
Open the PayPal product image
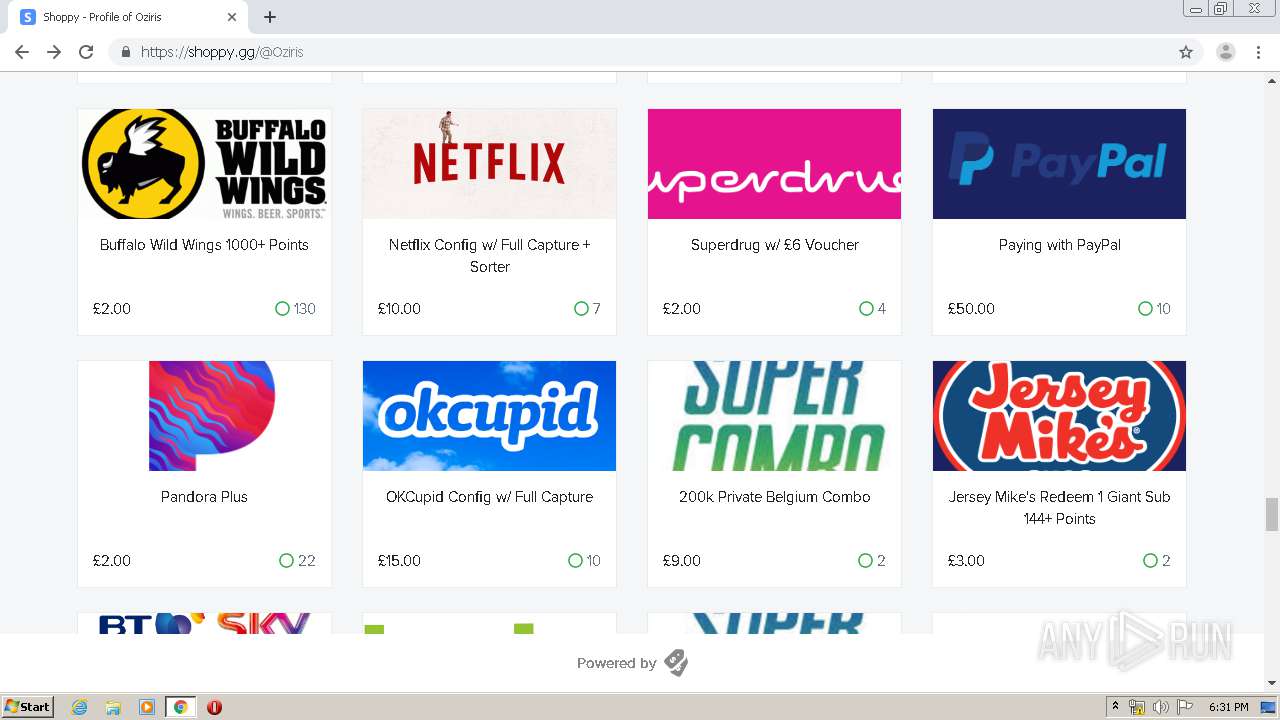click(1059, 164)
